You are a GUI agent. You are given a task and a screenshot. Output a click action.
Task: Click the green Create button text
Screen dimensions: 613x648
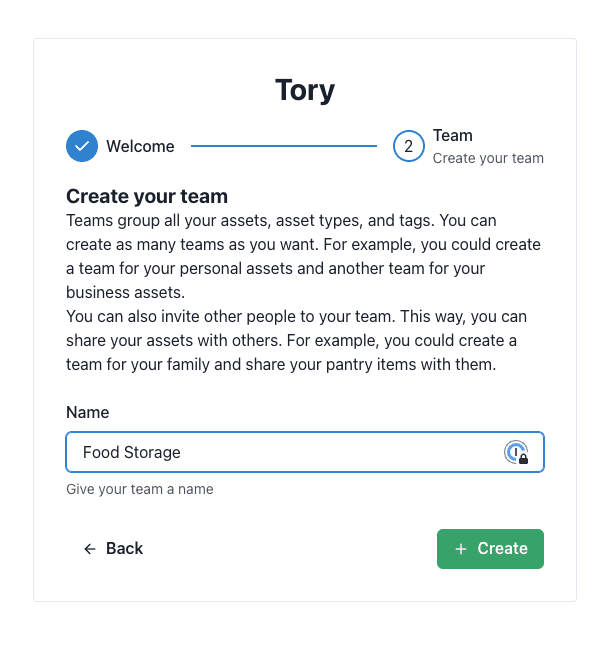503,548
